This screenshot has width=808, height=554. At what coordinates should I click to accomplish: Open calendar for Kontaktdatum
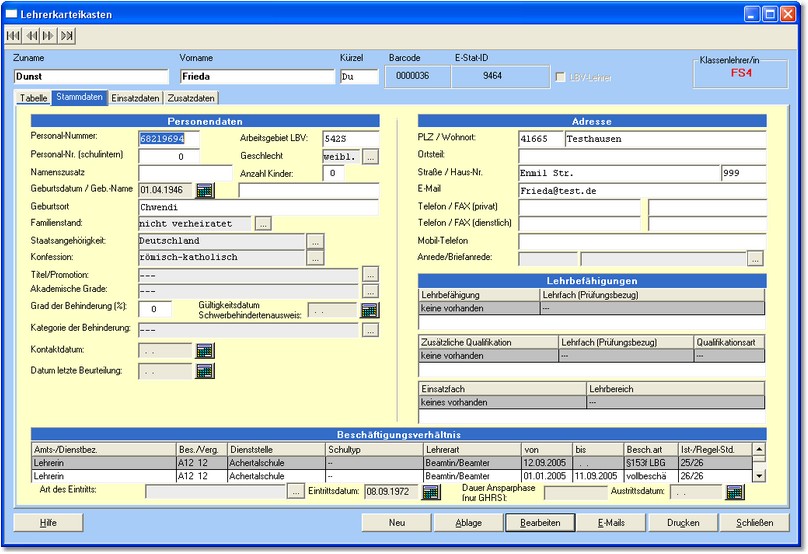205,351
